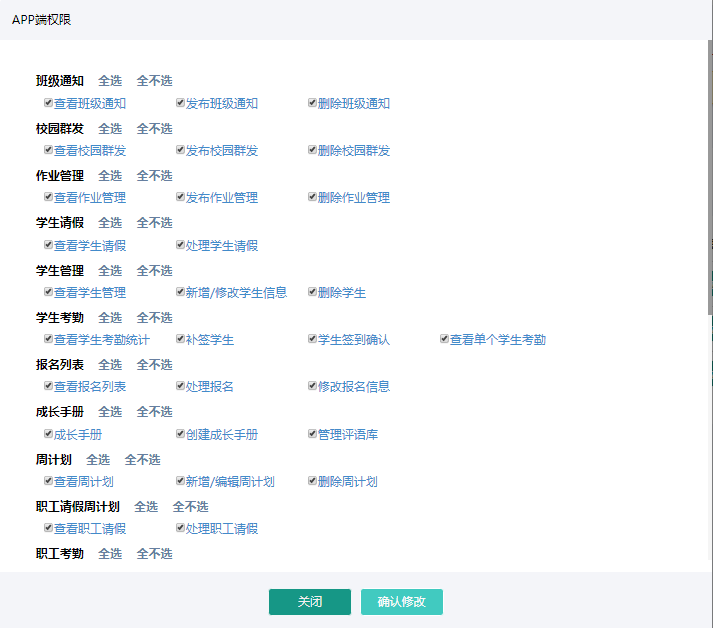Click 全不选 next to 学生请假
This screenshot has width=713, height=628.
(155, 223)
